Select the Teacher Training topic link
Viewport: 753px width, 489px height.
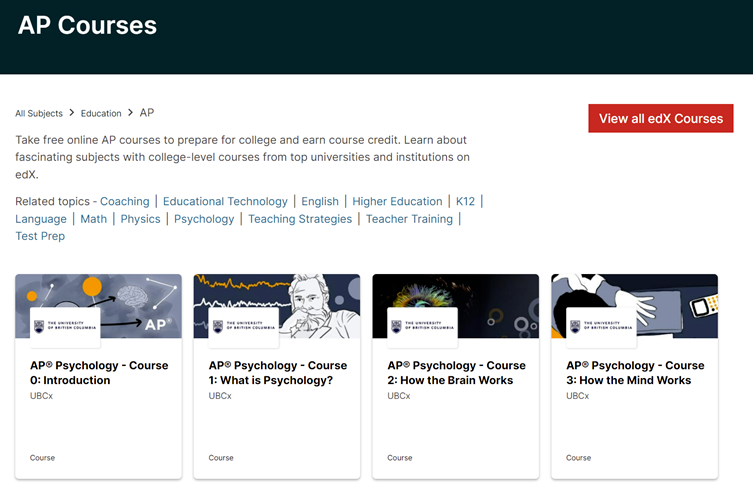pos(409,219)
